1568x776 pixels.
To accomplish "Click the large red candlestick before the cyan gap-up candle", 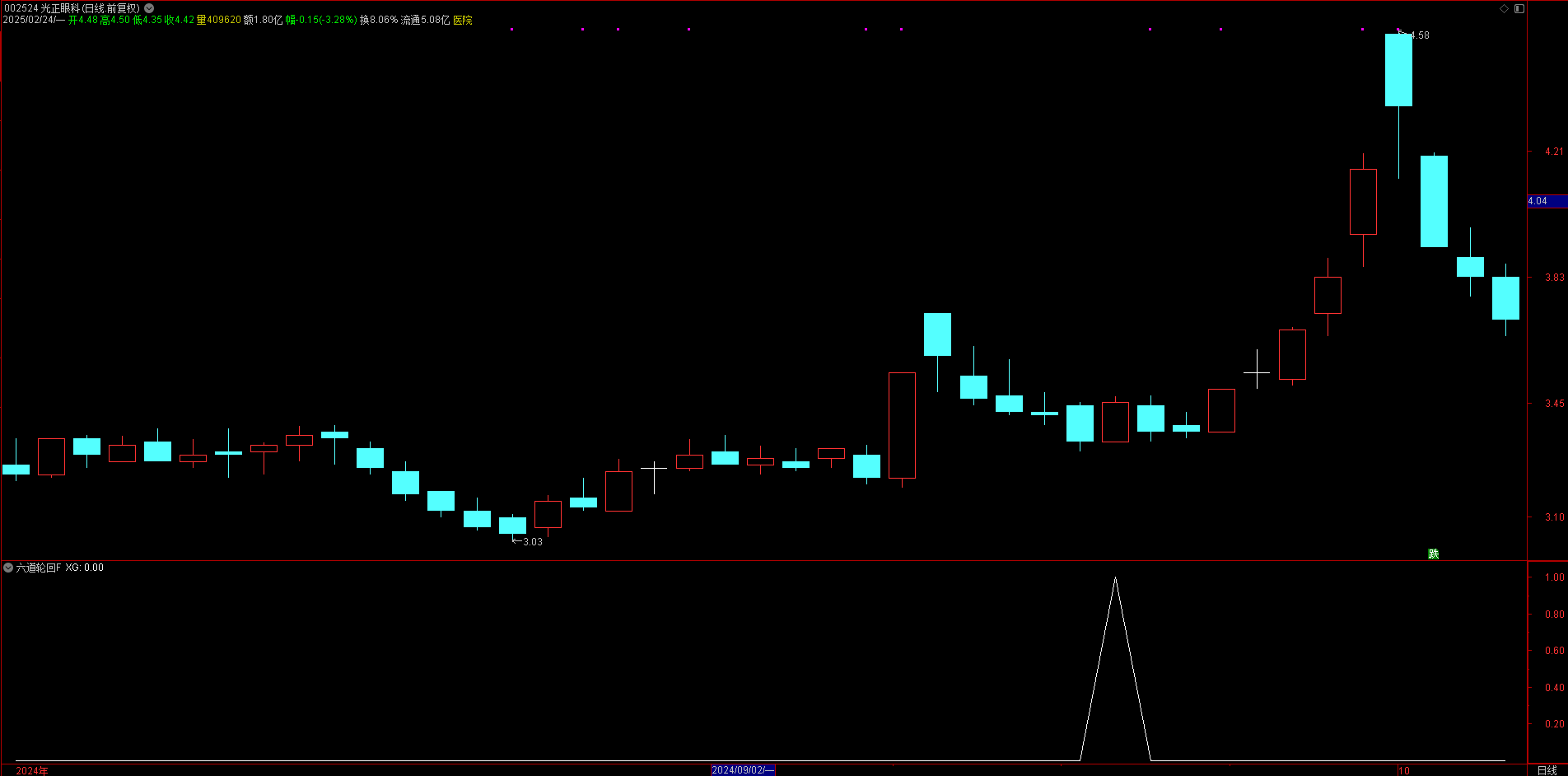I will 902,425.
